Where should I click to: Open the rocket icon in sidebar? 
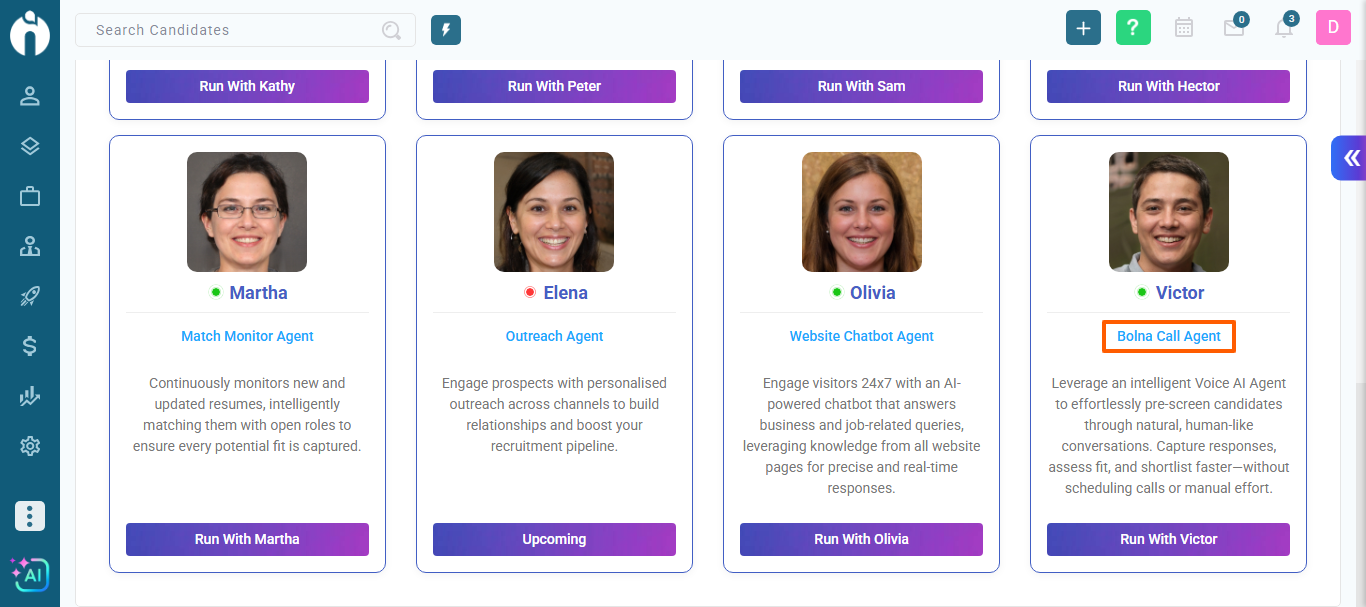[30, 296]
